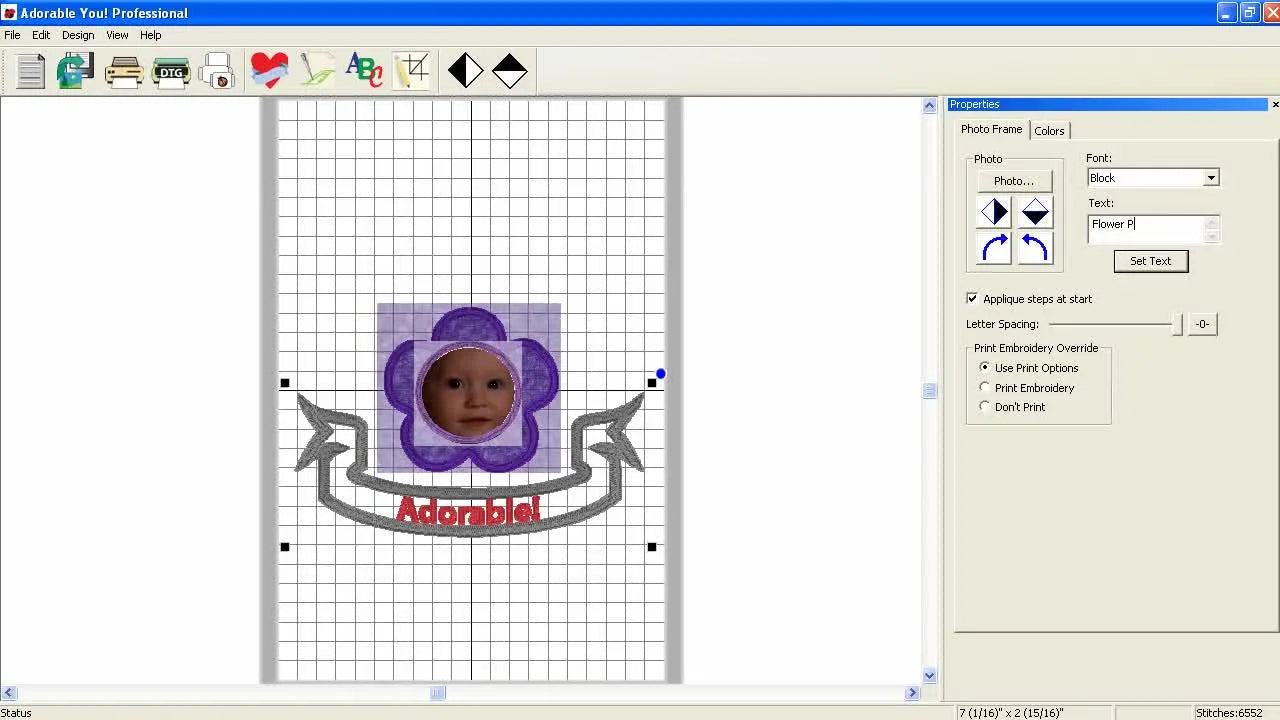Select Print Embroidery radio button
This screenshot has width=1280, height=720.
985,387
